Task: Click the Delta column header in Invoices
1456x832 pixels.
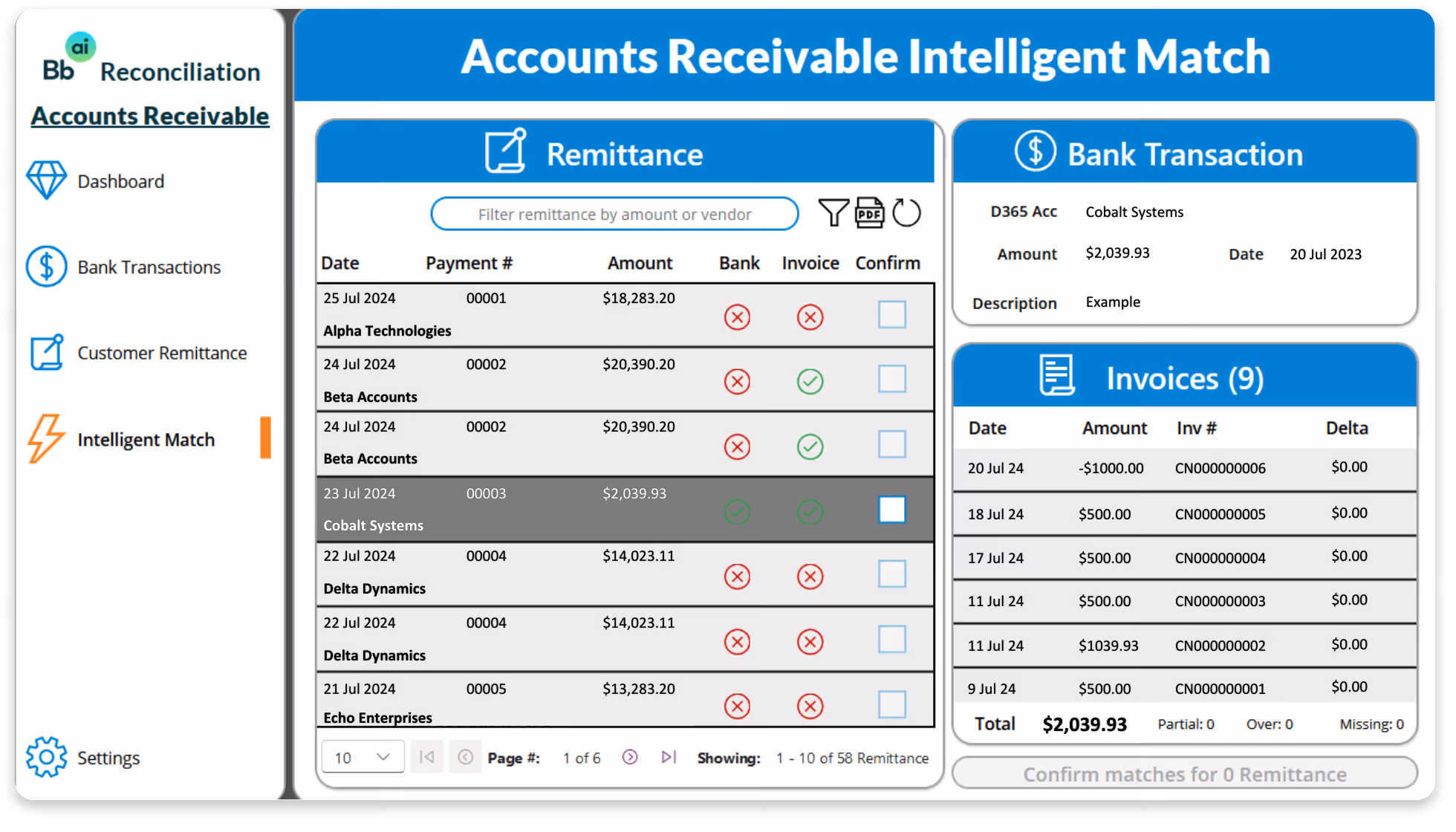Action: 1347,428
